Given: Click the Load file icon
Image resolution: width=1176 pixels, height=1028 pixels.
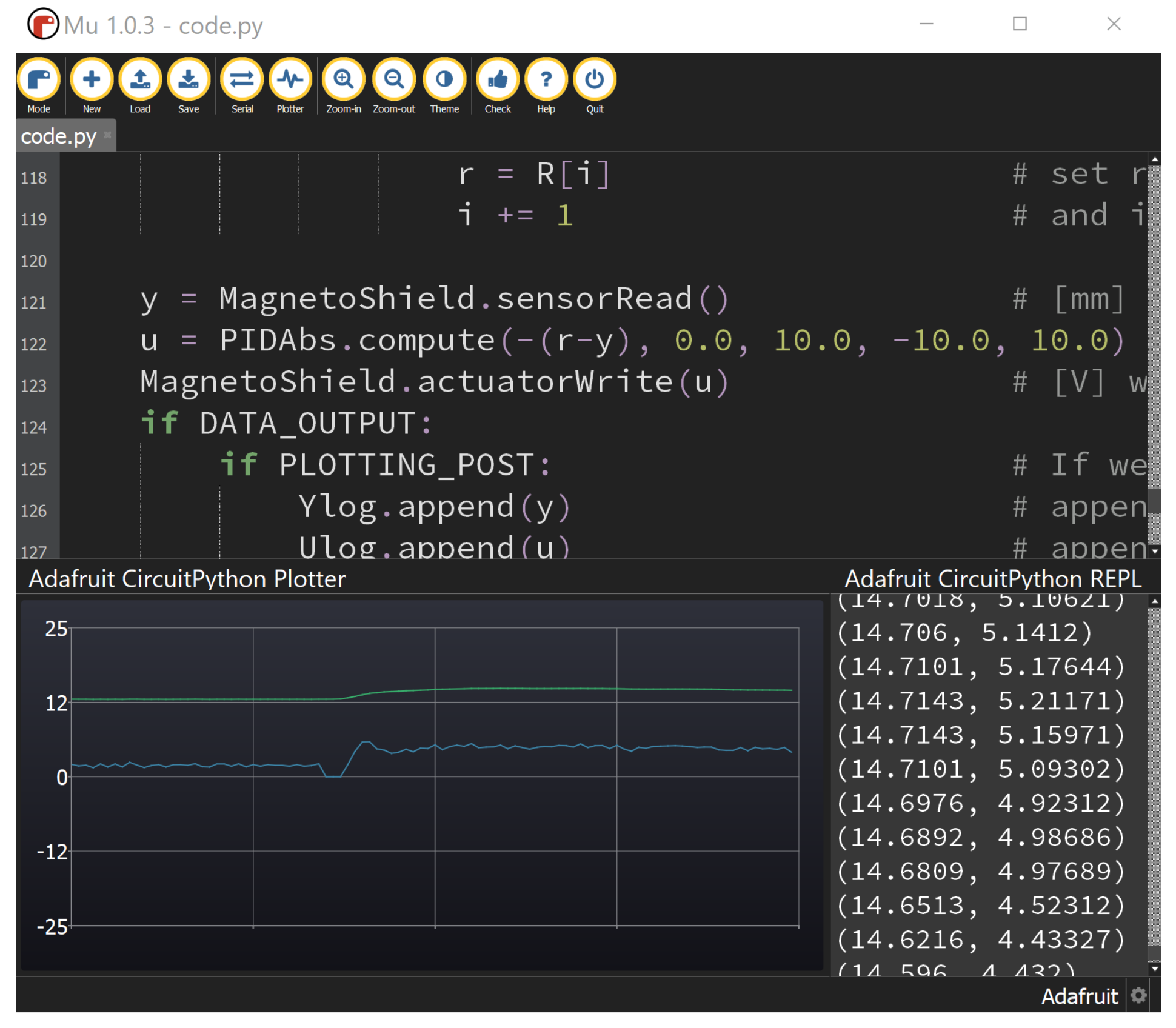Looking at the screenshot, I should [x=140, y=80].
